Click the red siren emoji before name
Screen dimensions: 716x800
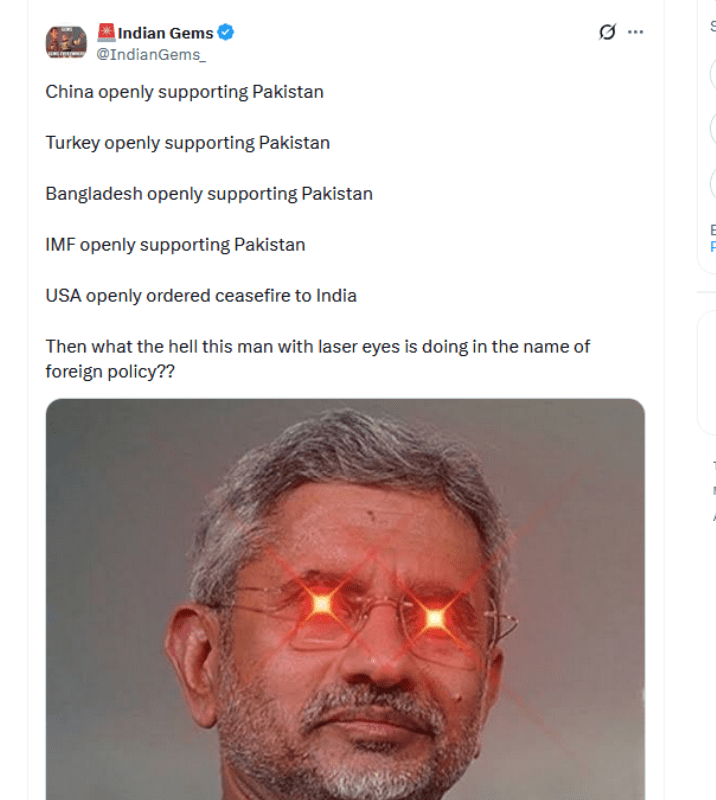point(106,32)
